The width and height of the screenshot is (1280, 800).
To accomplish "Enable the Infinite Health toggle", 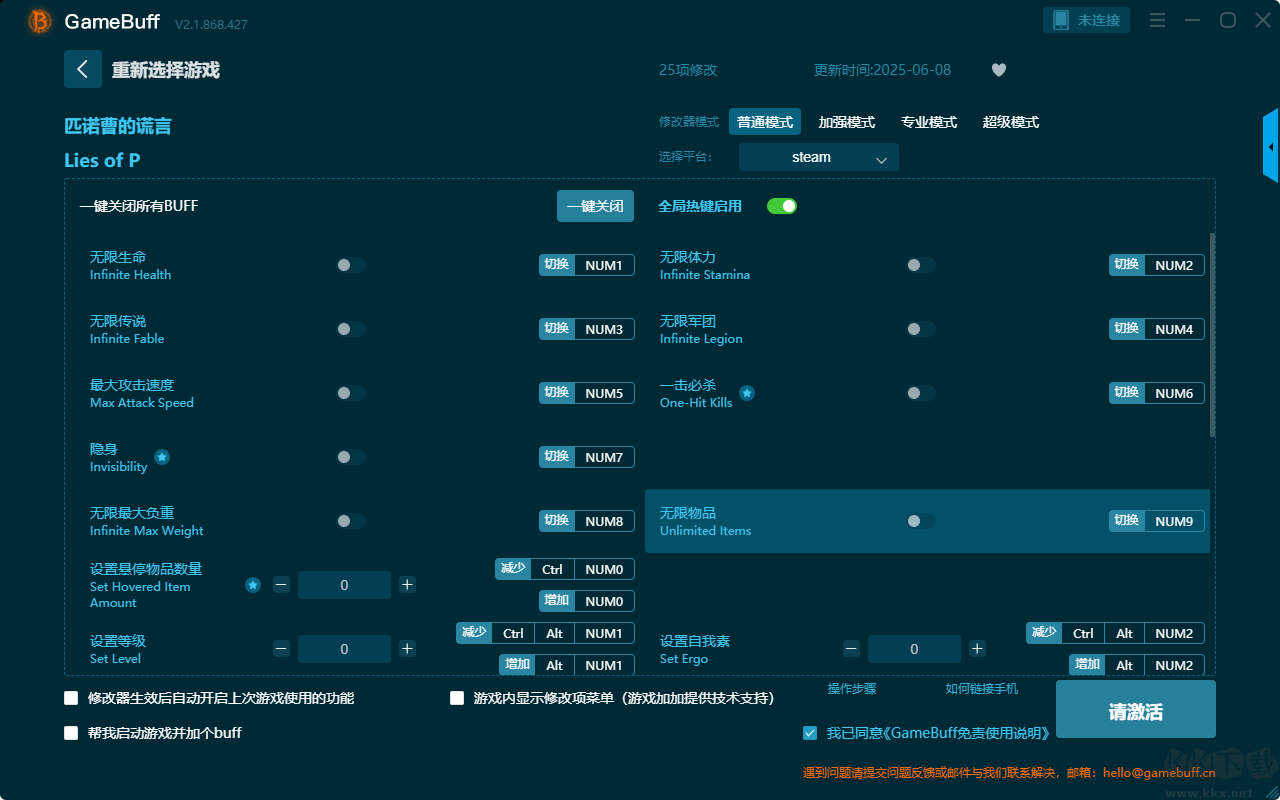I will tap(351, 265).
